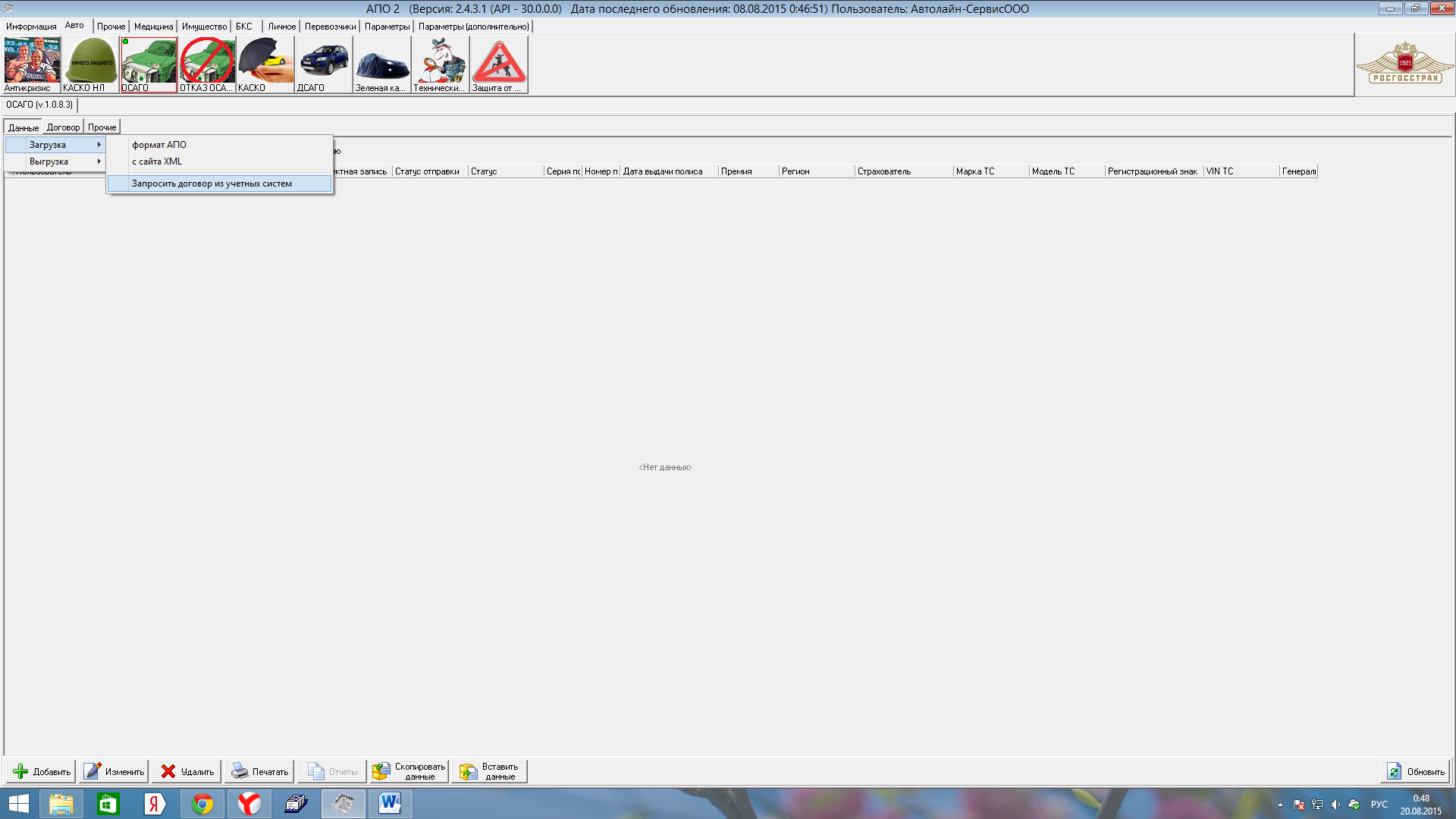Click the Регион column header
1456x819 pixels.
(817, 171)
